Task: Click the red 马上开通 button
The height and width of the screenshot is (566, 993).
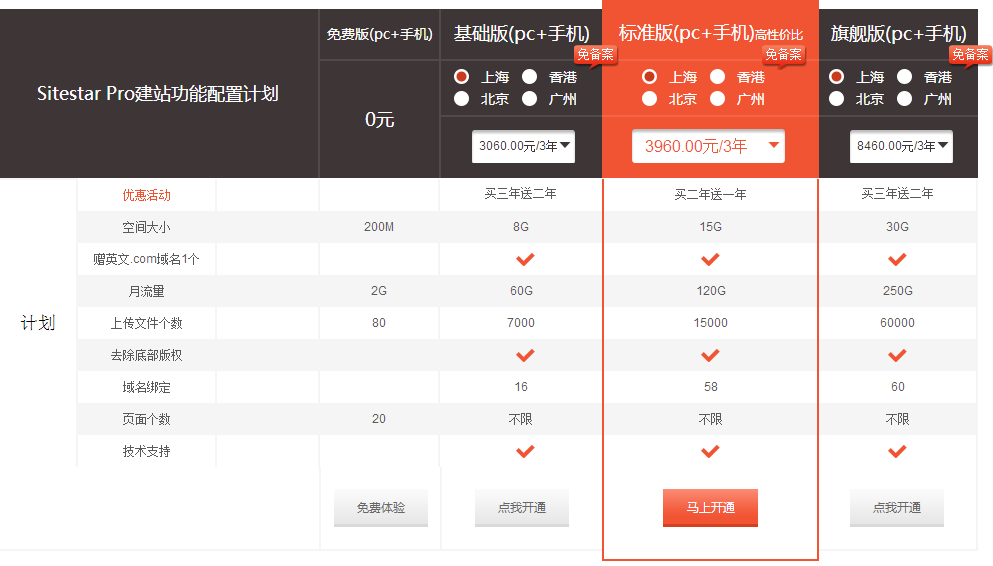Action: pos(711,508)
